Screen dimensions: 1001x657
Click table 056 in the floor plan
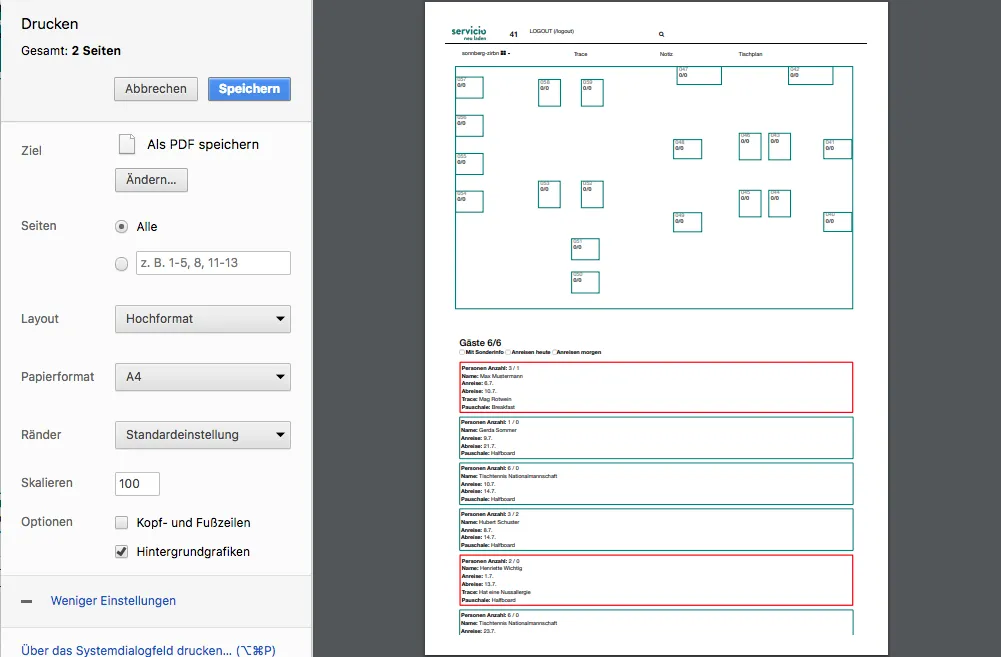pyautogui.click(x=469, y=126)
